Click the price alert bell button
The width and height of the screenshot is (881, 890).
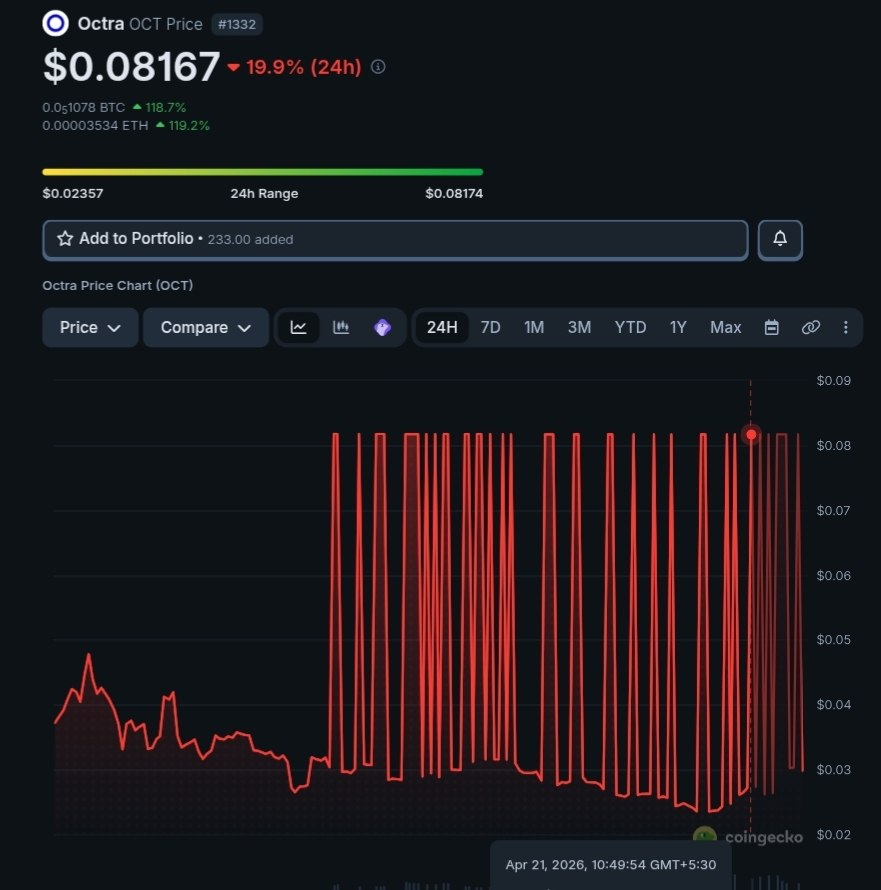780,240
